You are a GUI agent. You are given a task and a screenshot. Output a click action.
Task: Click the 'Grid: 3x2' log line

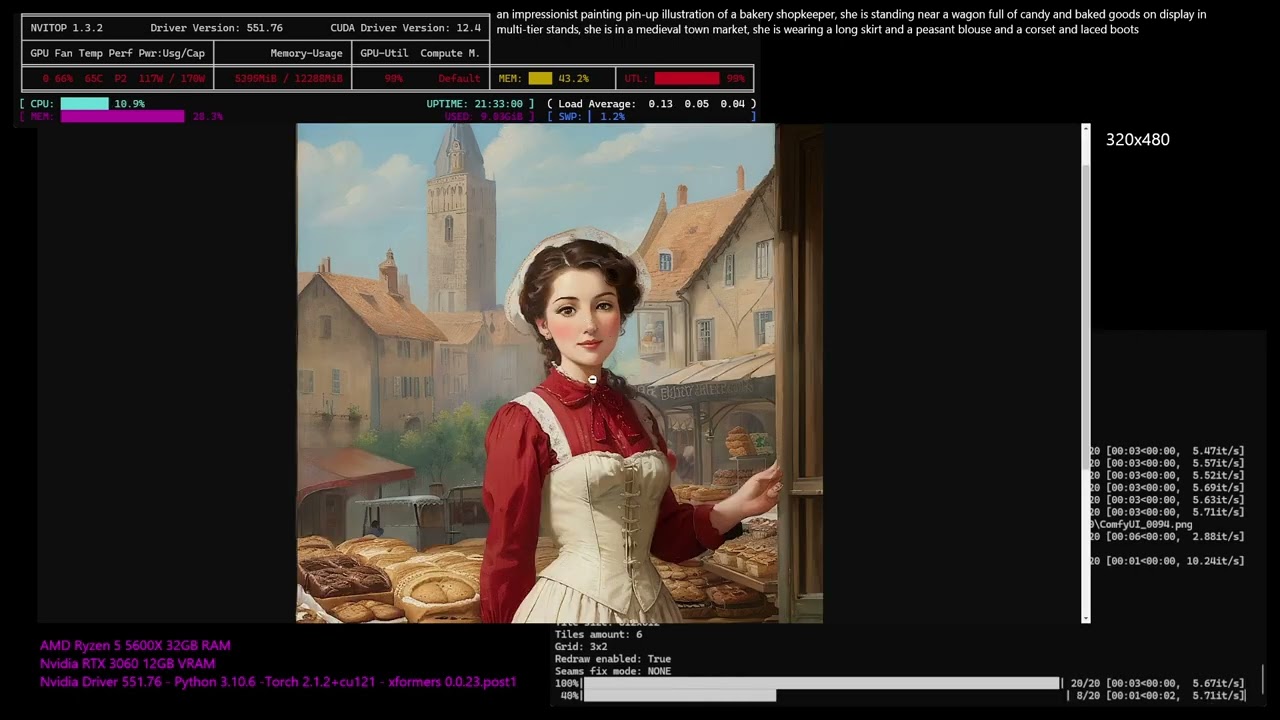(x=581, y=647)
